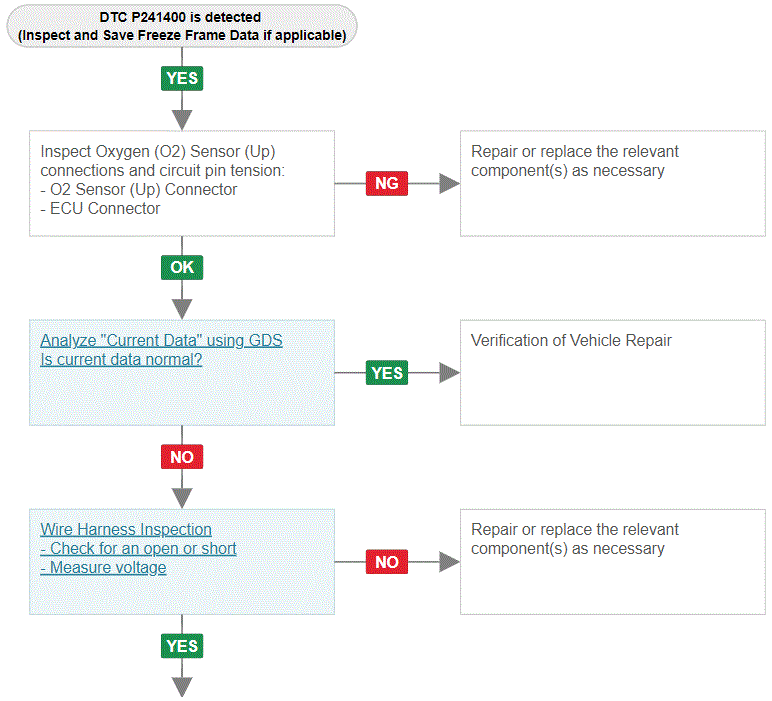Viewport: 772px width, 701px height.
Task: Click the green YES badge under the DTC header
Action: (182, 78)
